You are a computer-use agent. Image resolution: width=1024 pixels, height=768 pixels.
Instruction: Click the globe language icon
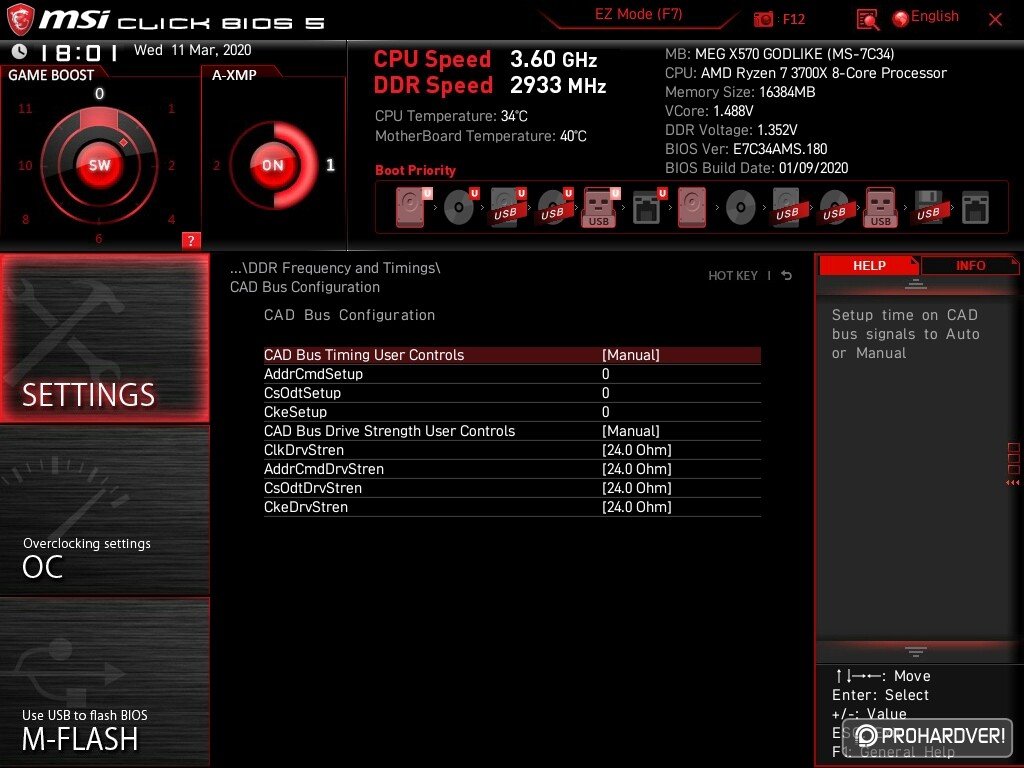(901, 19)
